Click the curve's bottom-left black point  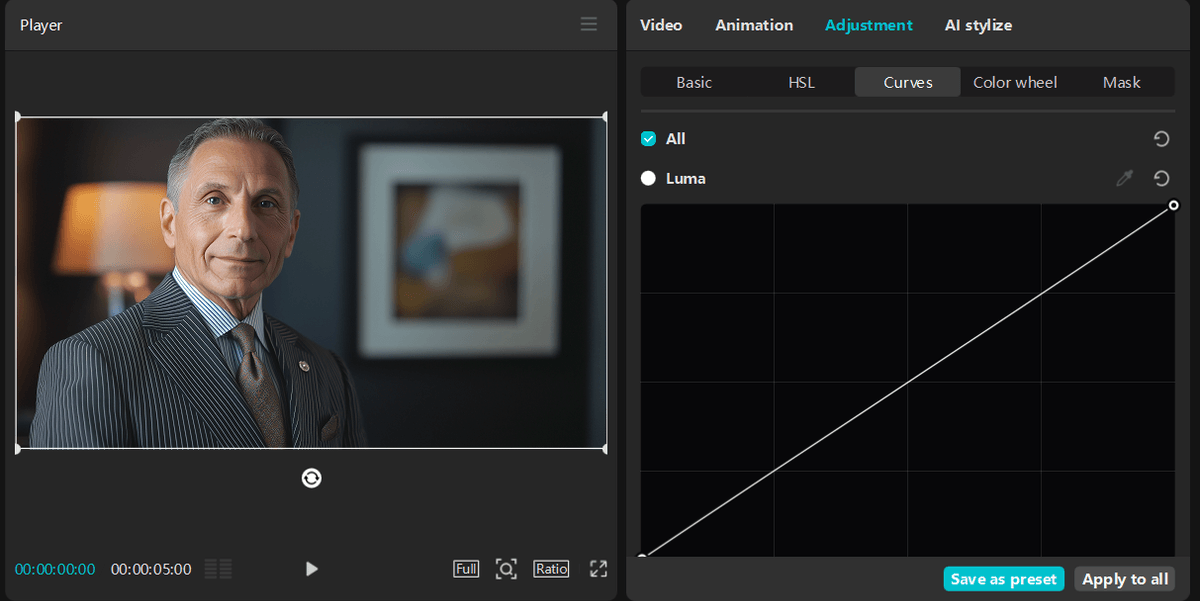tap(642, 556)
